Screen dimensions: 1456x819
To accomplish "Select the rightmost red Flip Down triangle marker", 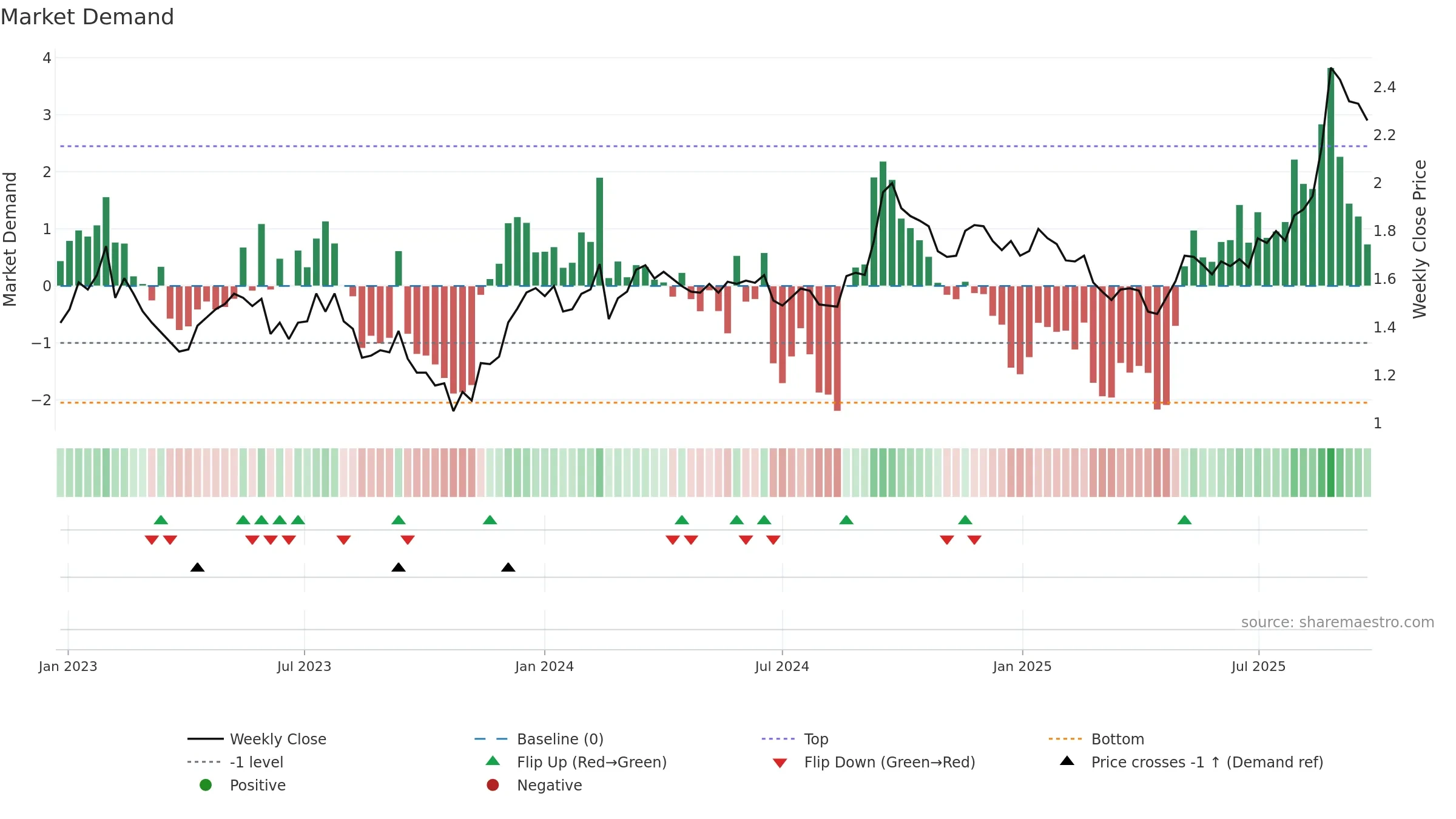I will point(974,540).
